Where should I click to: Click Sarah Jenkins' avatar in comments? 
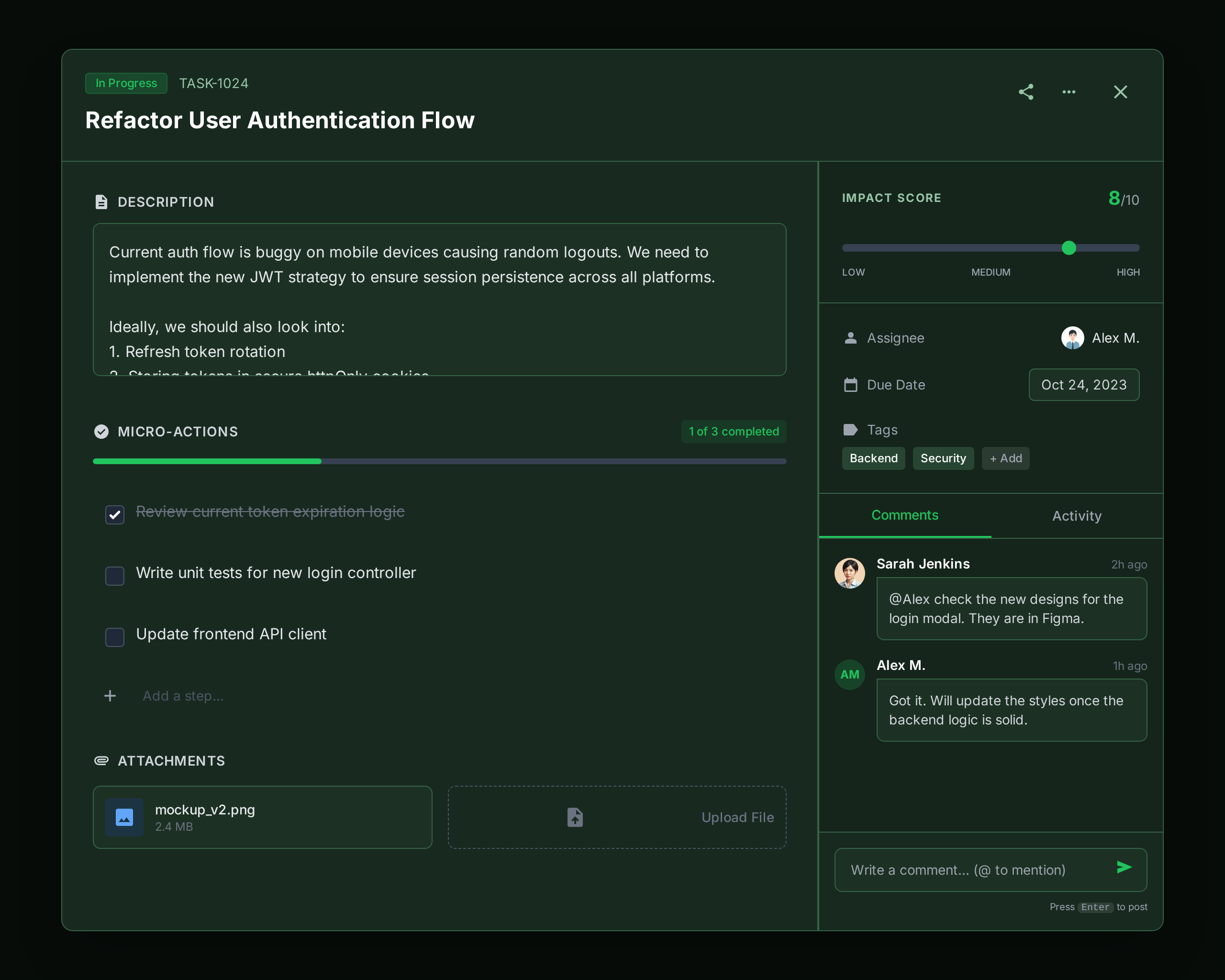(849, 573)
